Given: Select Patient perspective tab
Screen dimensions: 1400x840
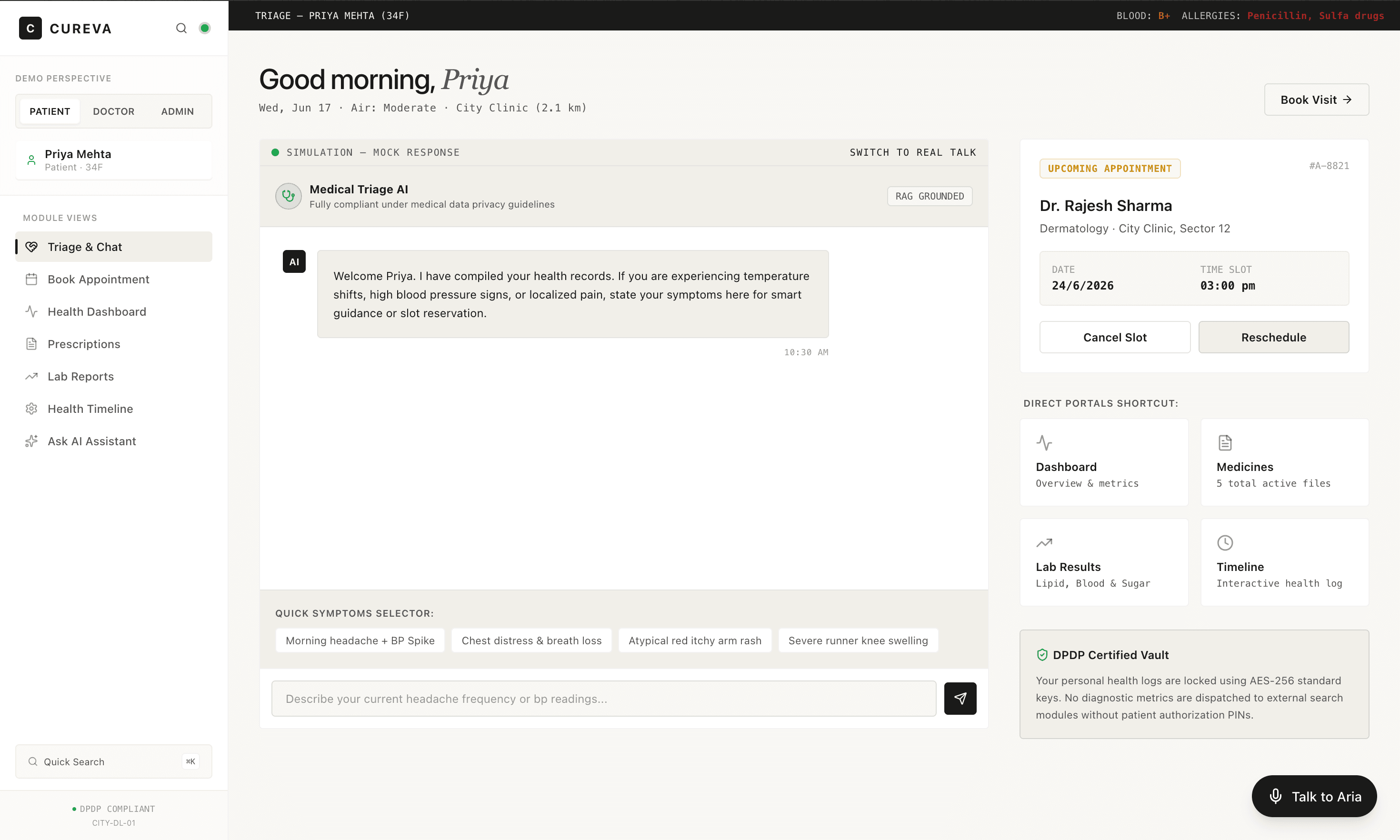Looking at the screenshot, I should [50, 111].
